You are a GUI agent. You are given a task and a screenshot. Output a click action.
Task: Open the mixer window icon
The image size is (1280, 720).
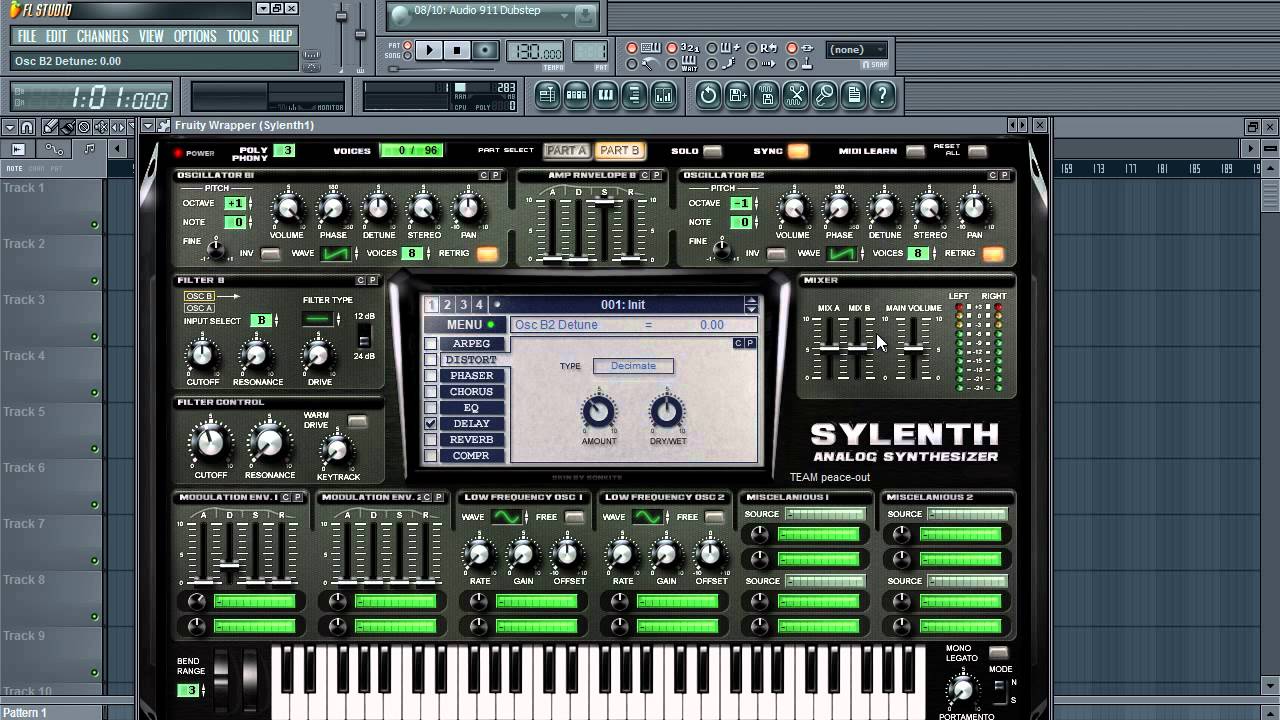663,95
